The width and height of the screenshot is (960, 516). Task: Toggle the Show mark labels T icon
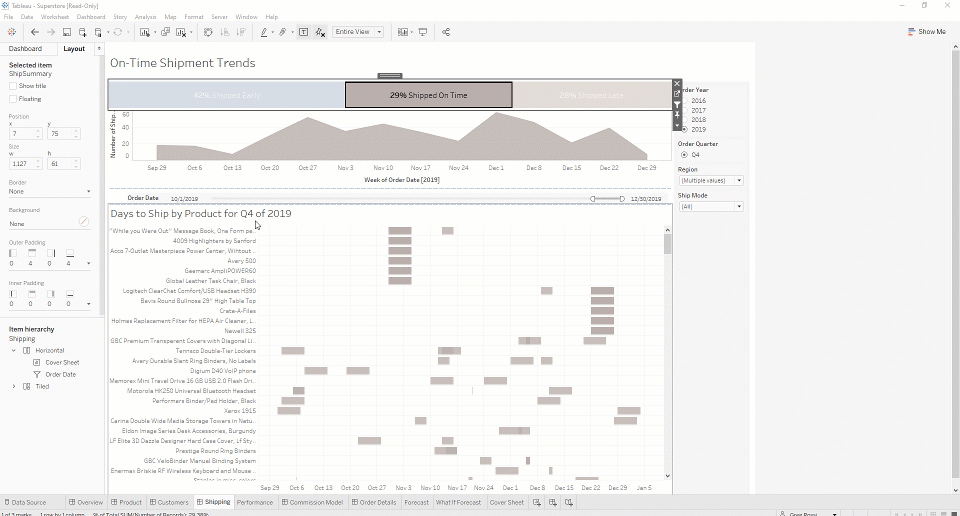pyautogui.click(x=304, y=32)
